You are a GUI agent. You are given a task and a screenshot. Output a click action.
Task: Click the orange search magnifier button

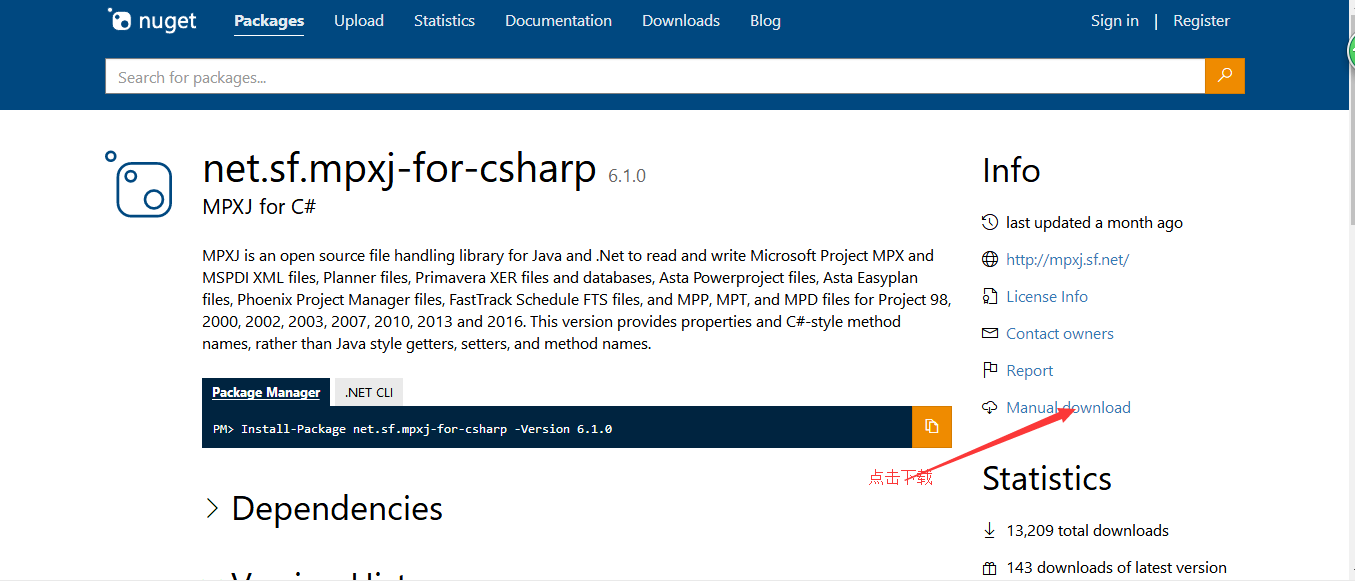tap(1225, 77)
